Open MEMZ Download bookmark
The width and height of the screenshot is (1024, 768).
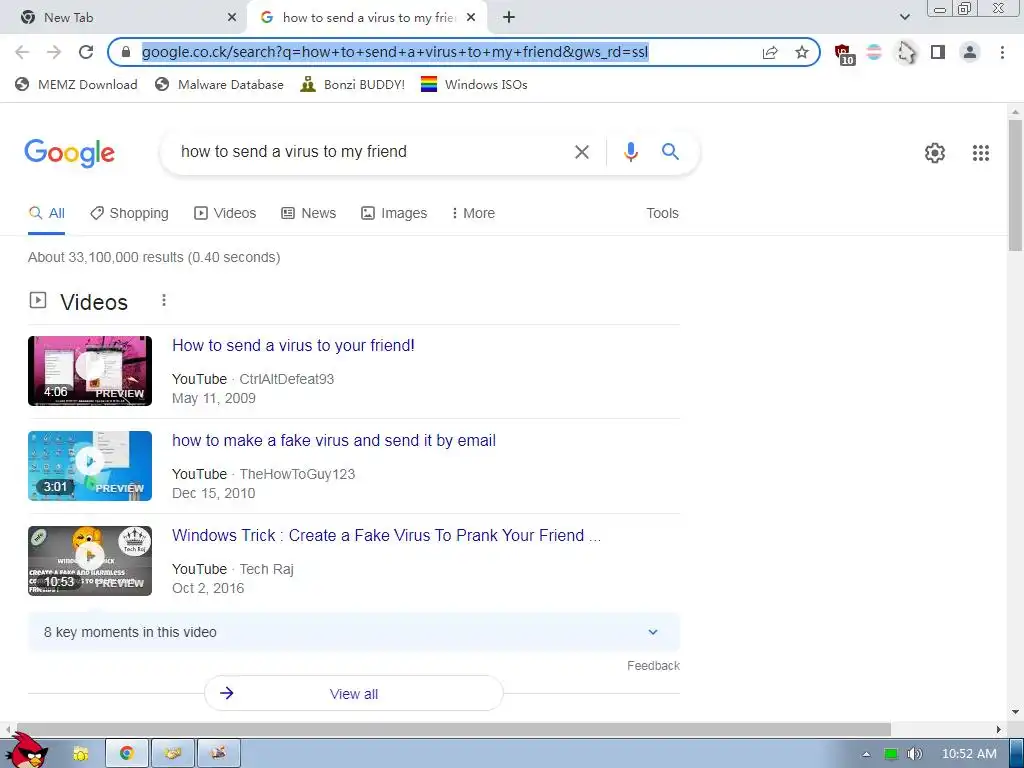click(76, 84)
